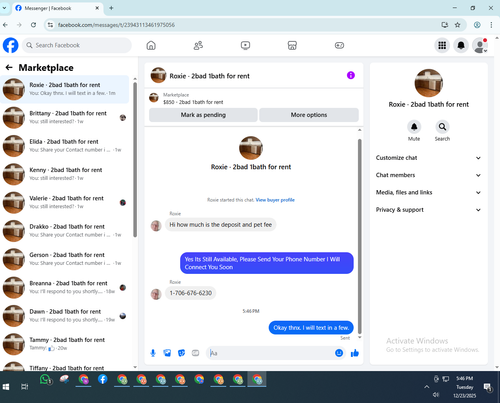Open the Brittany conversation
Viewport: 500px width, 403px height.
65,117
